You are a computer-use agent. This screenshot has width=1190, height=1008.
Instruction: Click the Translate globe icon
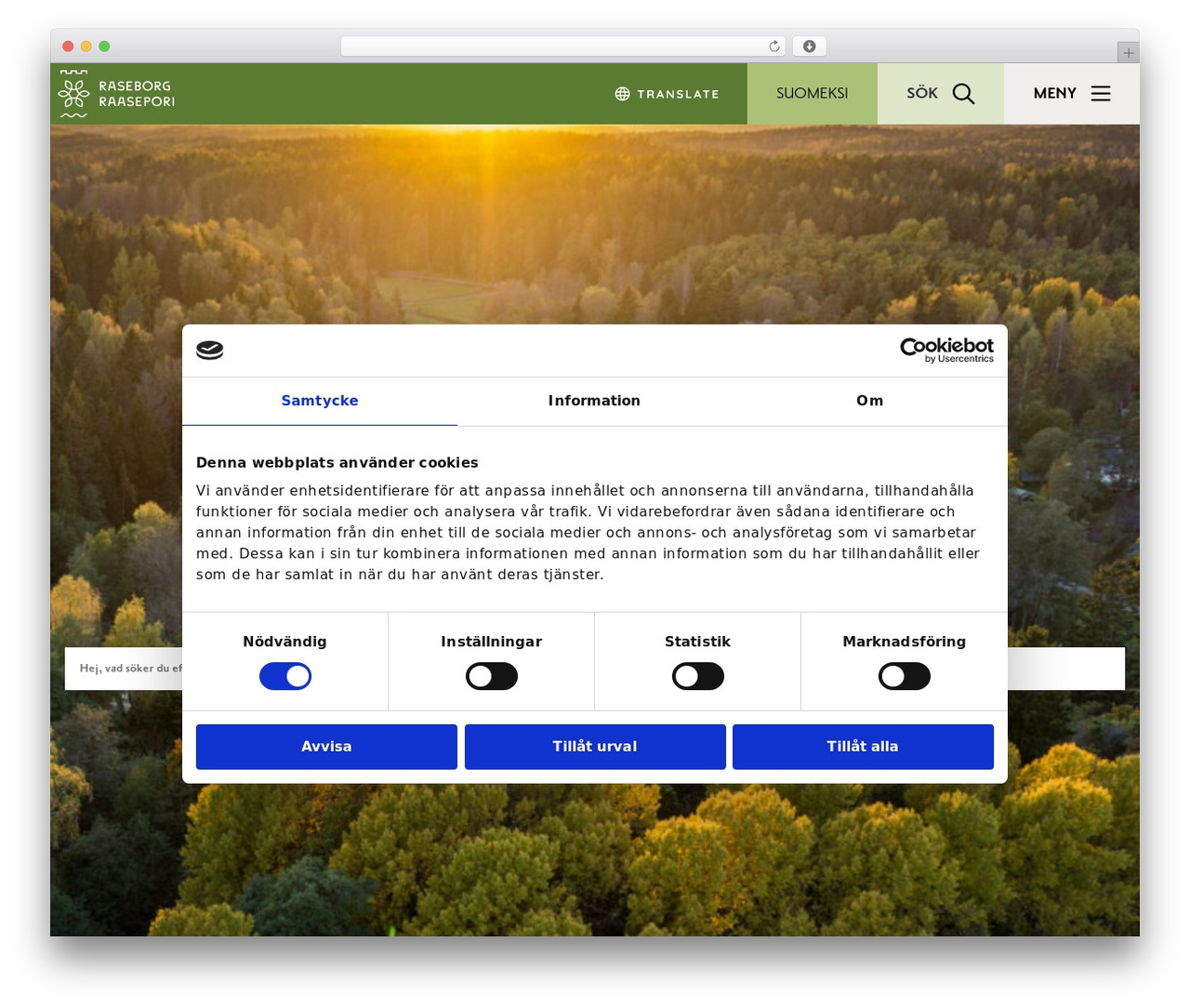[622, 94]
